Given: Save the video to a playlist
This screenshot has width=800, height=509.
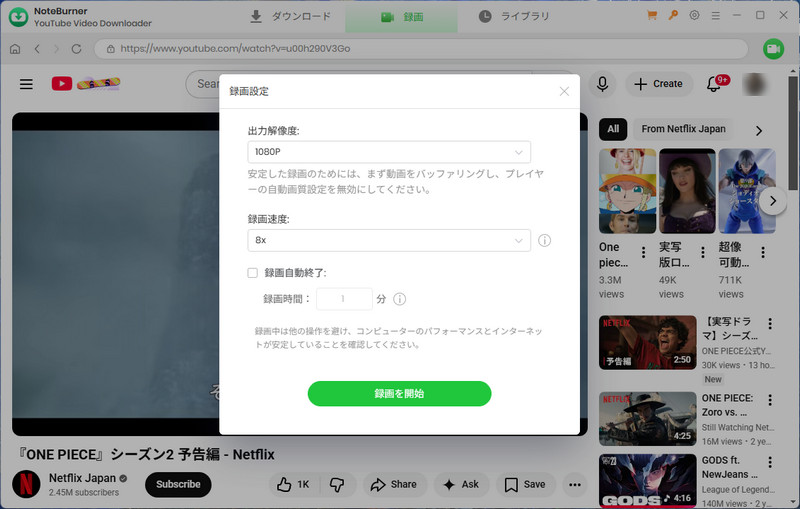Looking at the screenshot, I should point(525,485).
